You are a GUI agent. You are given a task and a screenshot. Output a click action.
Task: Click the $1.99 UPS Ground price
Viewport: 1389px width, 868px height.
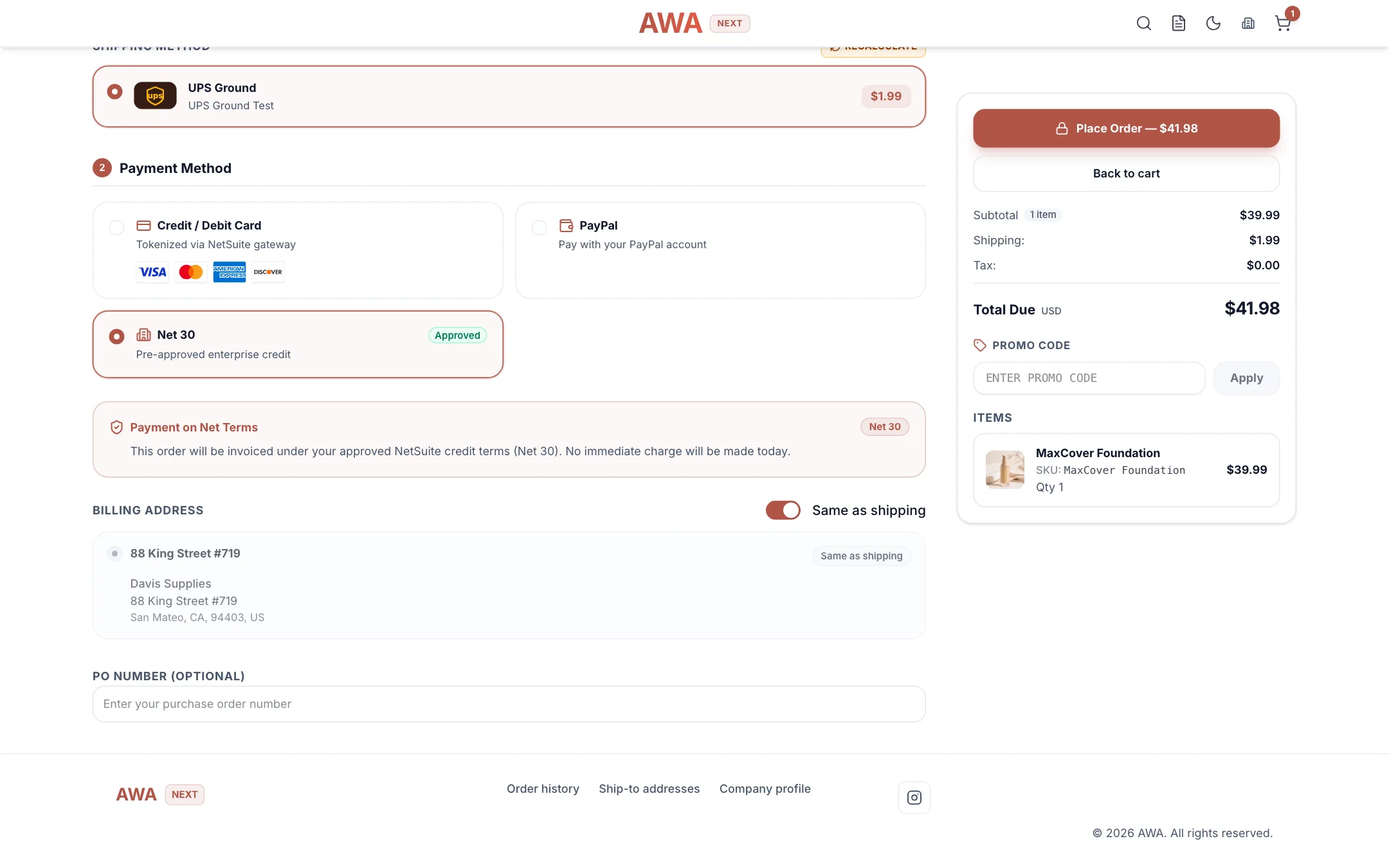[x=885, y=96]
